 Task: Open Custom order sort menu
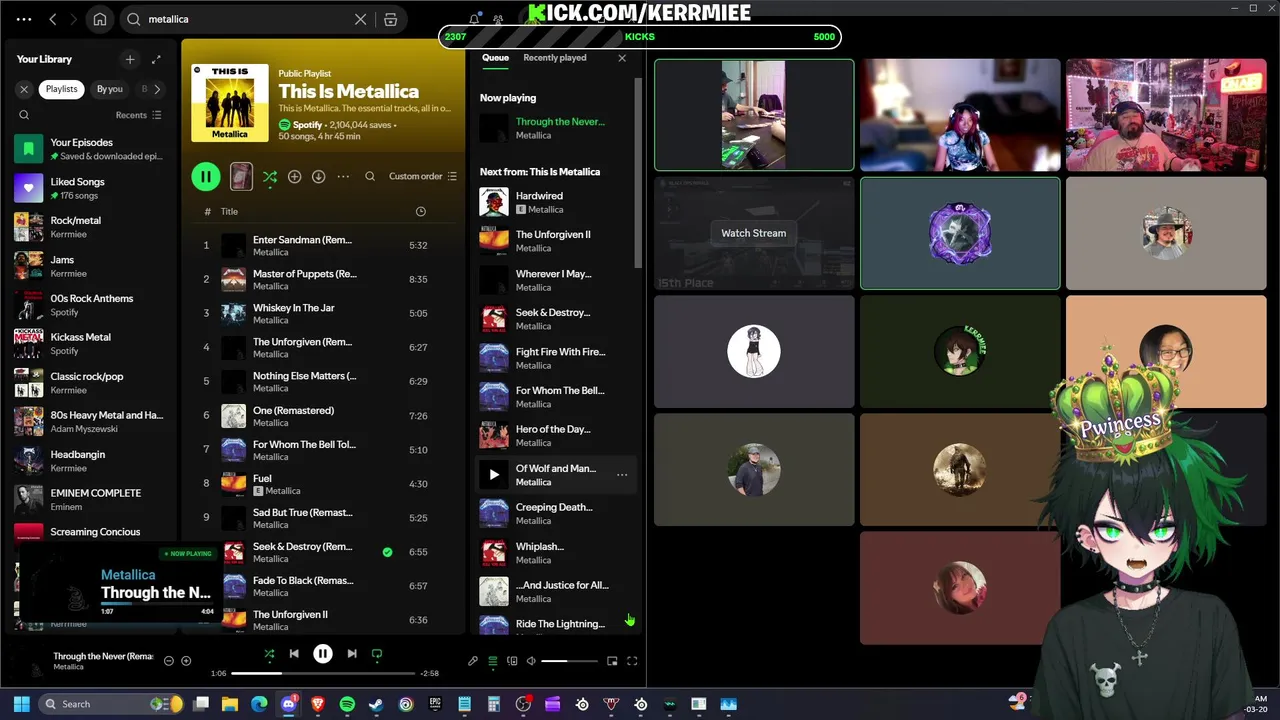click(x=423, y=176)
